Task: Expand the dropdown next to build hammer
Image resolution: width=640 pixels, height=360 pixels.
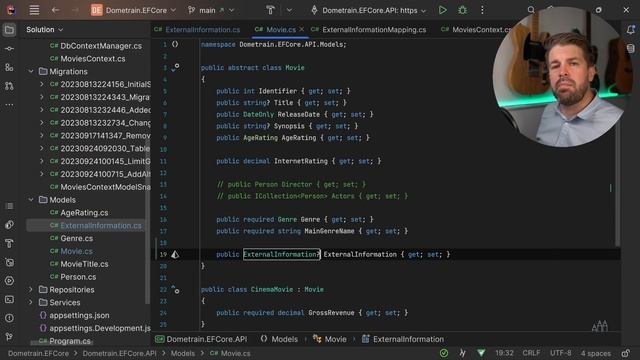Action: pos(289,10)
